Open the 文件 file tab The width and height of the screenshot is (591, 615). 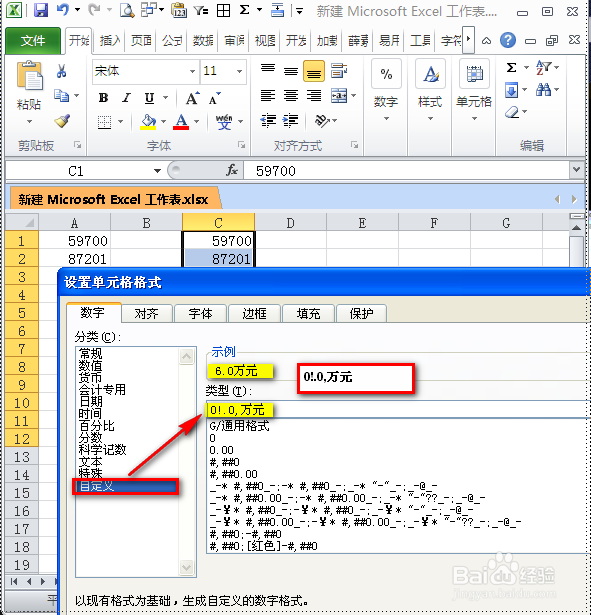tap(33, 40)
